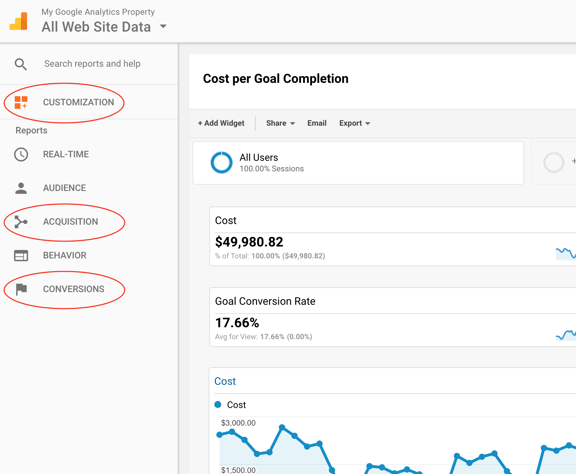Click the Audience person icon

tap(21, 188)
